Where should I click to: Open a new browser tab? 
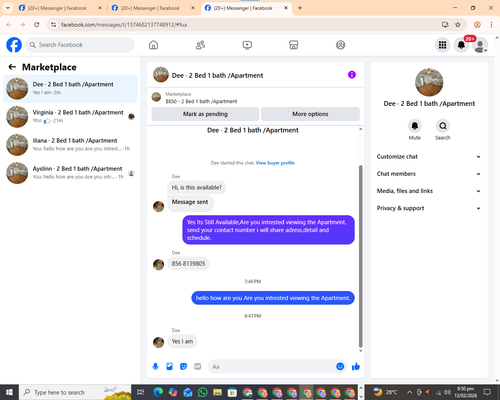coord(300,8)
